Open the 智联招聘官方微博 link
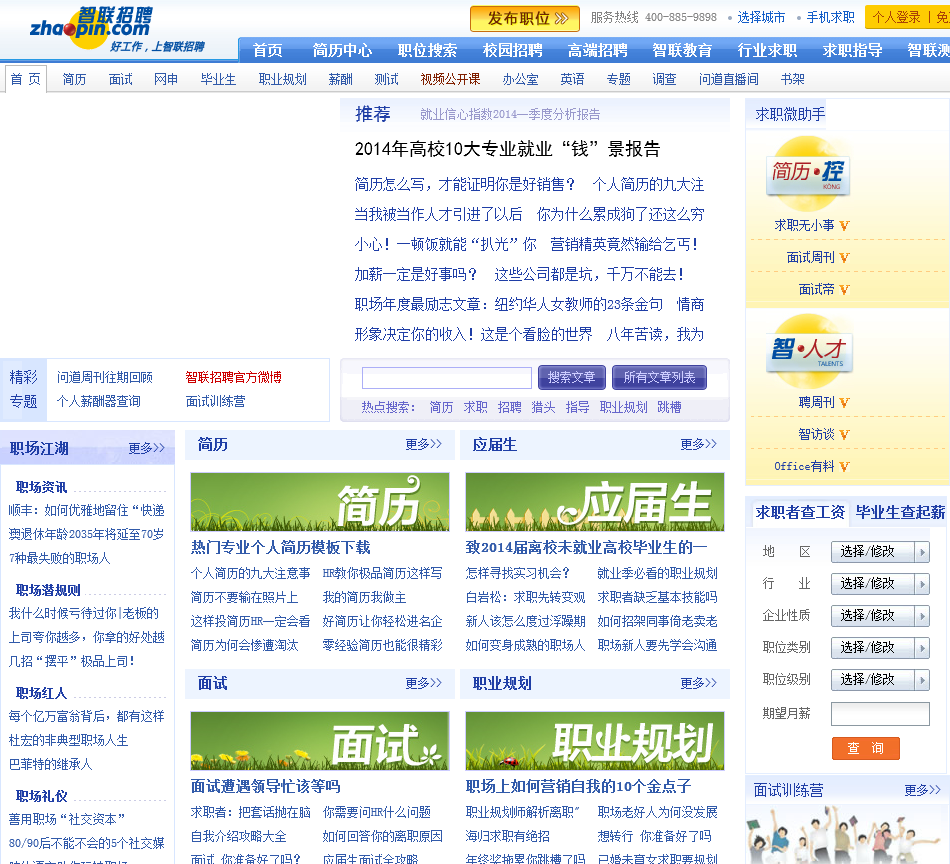 tap(233, 377)
